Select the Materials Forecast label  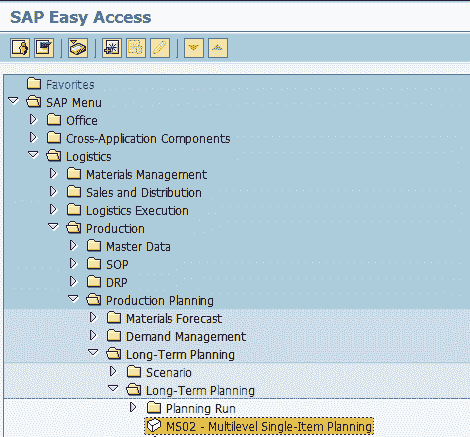tap(174, 318)
